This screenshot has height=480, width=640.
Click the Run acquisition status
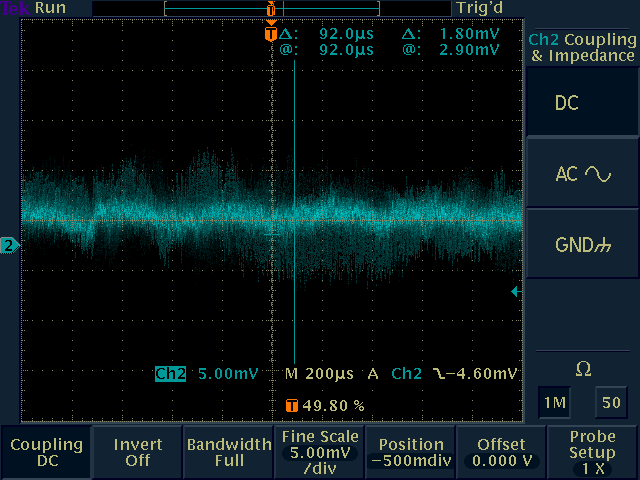tap(50, 8)
